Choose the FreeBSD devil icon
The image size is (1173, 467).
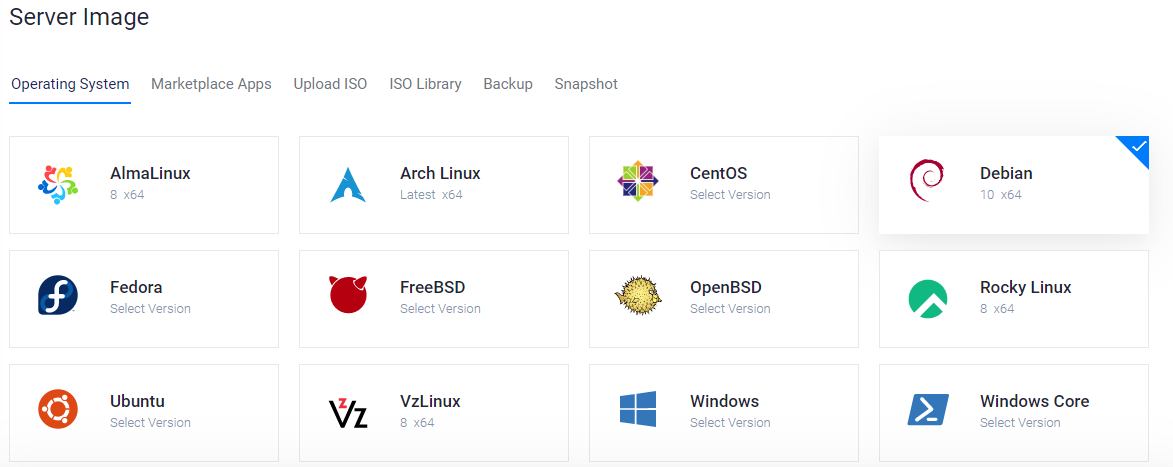click(x=348, y=296)
